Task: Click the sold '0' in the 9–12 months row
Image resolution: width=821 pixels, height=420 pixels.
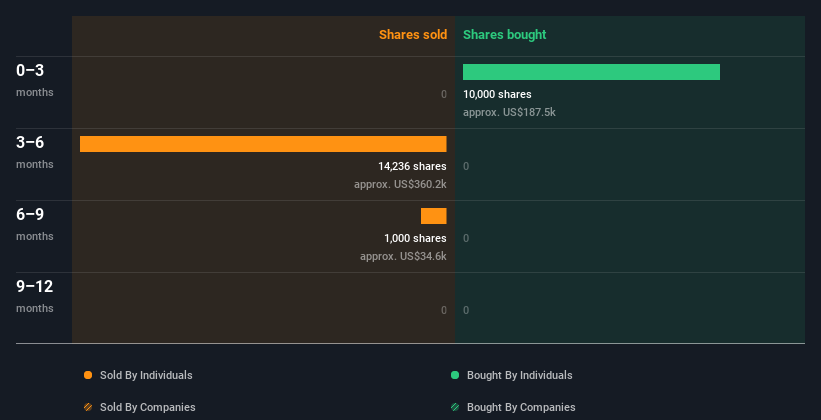Action: pos(443,310)
